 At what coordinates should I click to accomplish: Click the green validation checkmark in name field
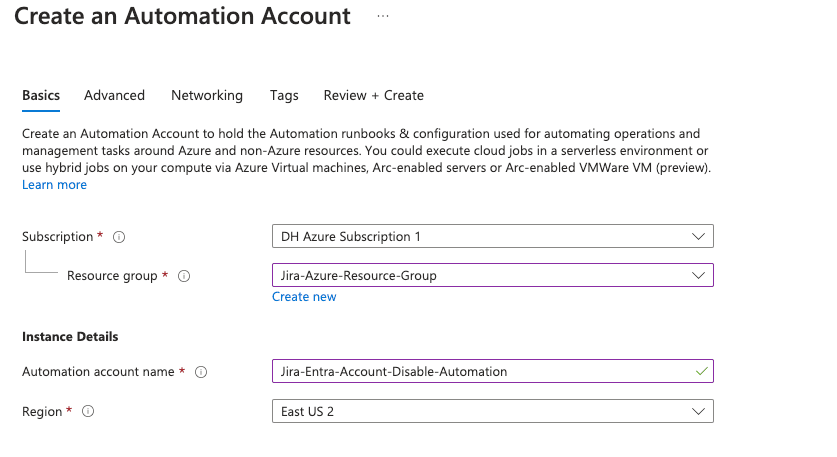(x=700, y=371)
